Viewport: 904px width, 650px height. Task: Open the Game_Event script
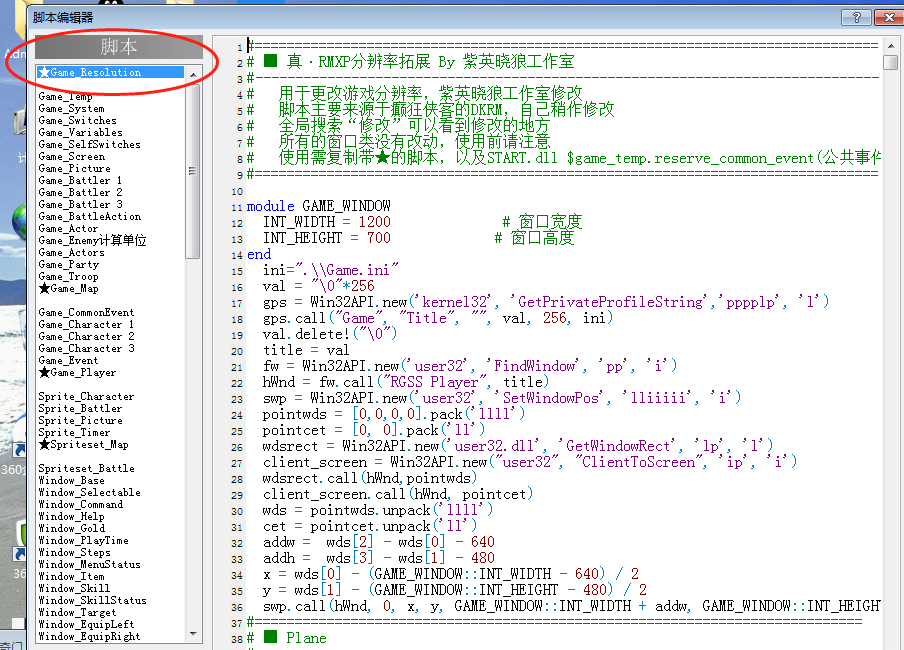pyautogui.click(x=68, y=361)
